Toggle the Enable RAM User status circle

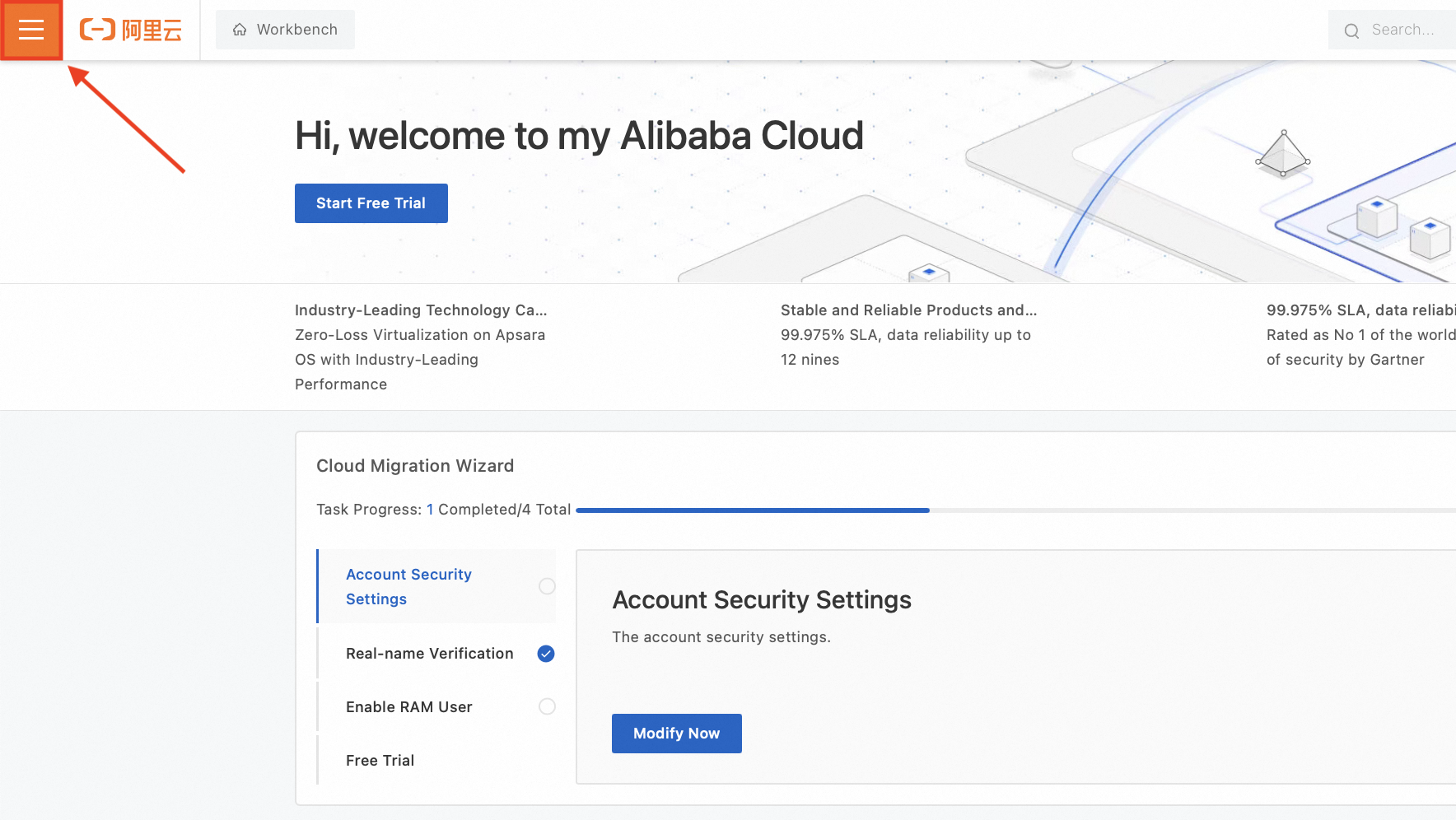(x=547, y=706)
